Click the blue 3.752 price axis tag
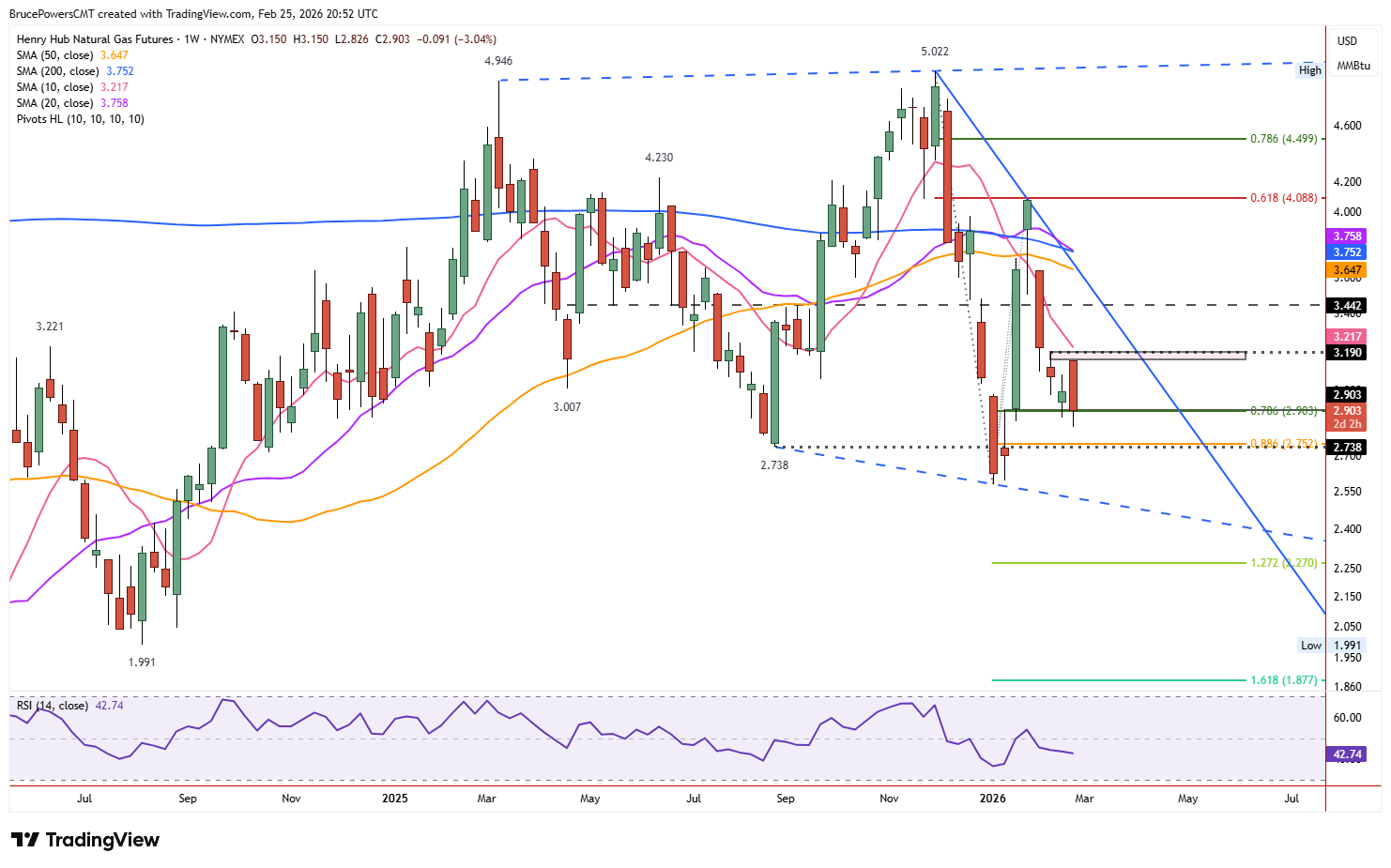 coord(1347,252)
